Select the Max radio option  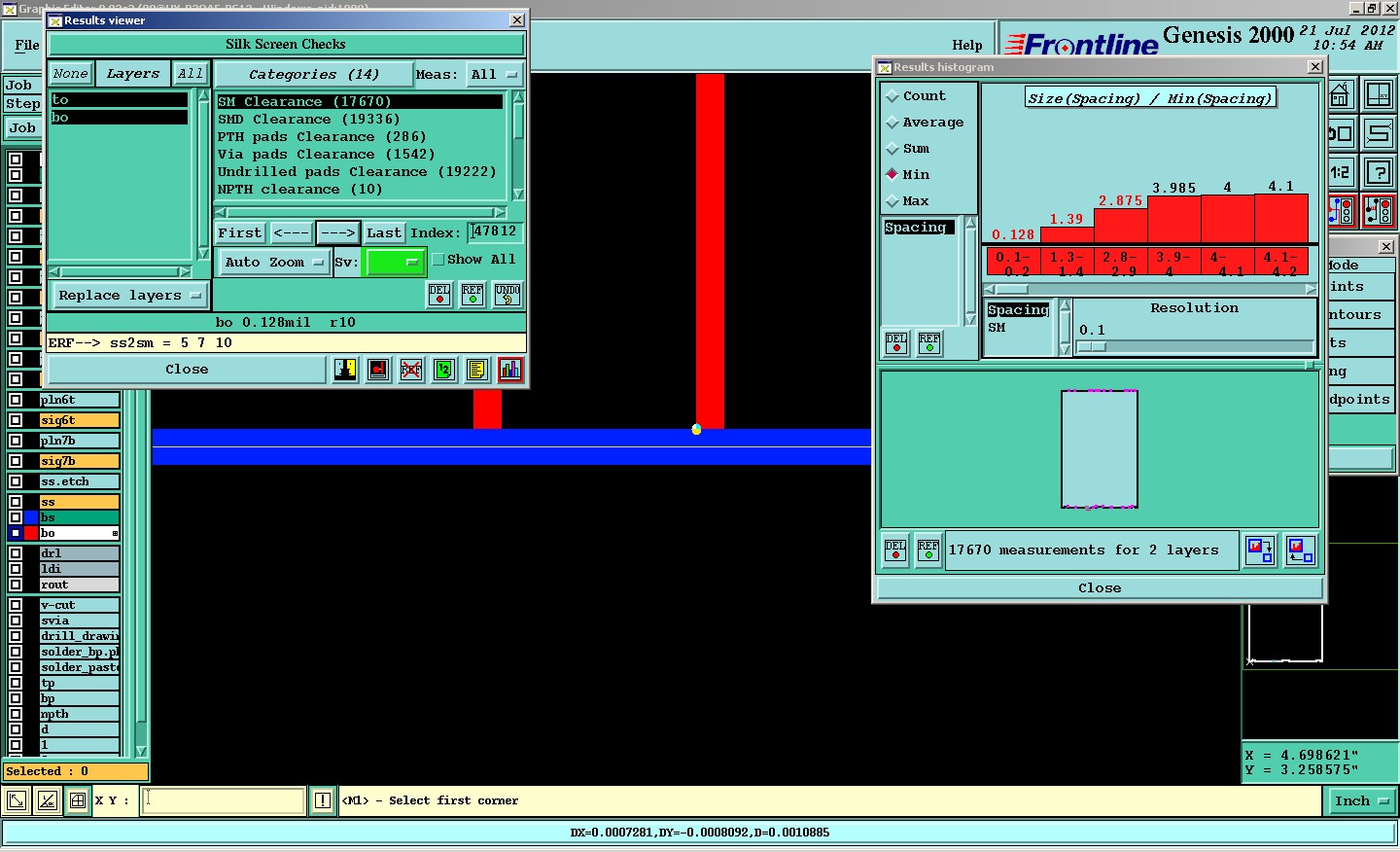(x=892, y=201)
